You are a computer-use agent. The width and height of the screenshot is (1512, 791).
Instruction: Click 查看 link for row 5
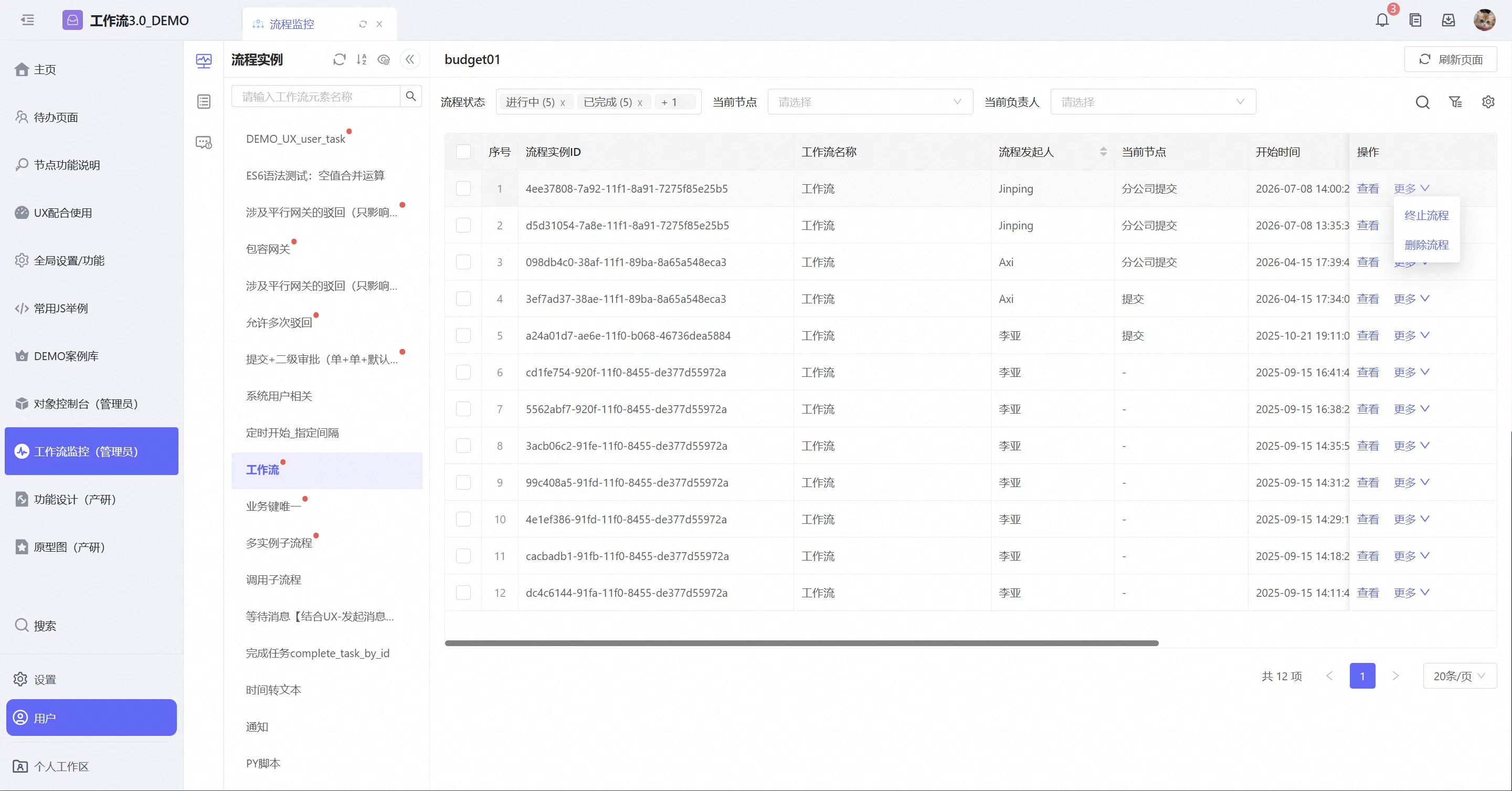coord(1368,335)
